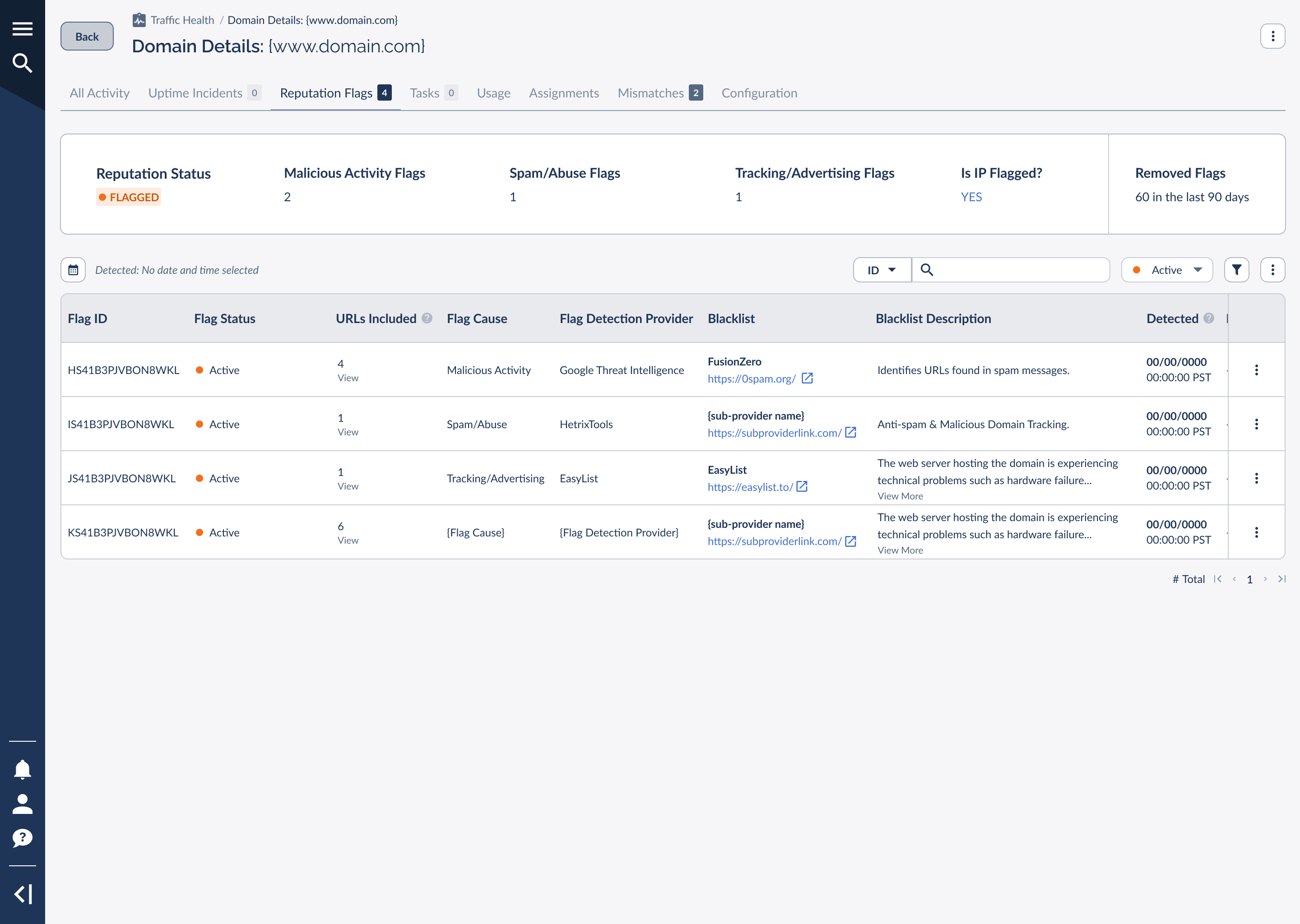
Task: Click 'Detected: No date and time selected' text
Action: [x=176, y=270]
